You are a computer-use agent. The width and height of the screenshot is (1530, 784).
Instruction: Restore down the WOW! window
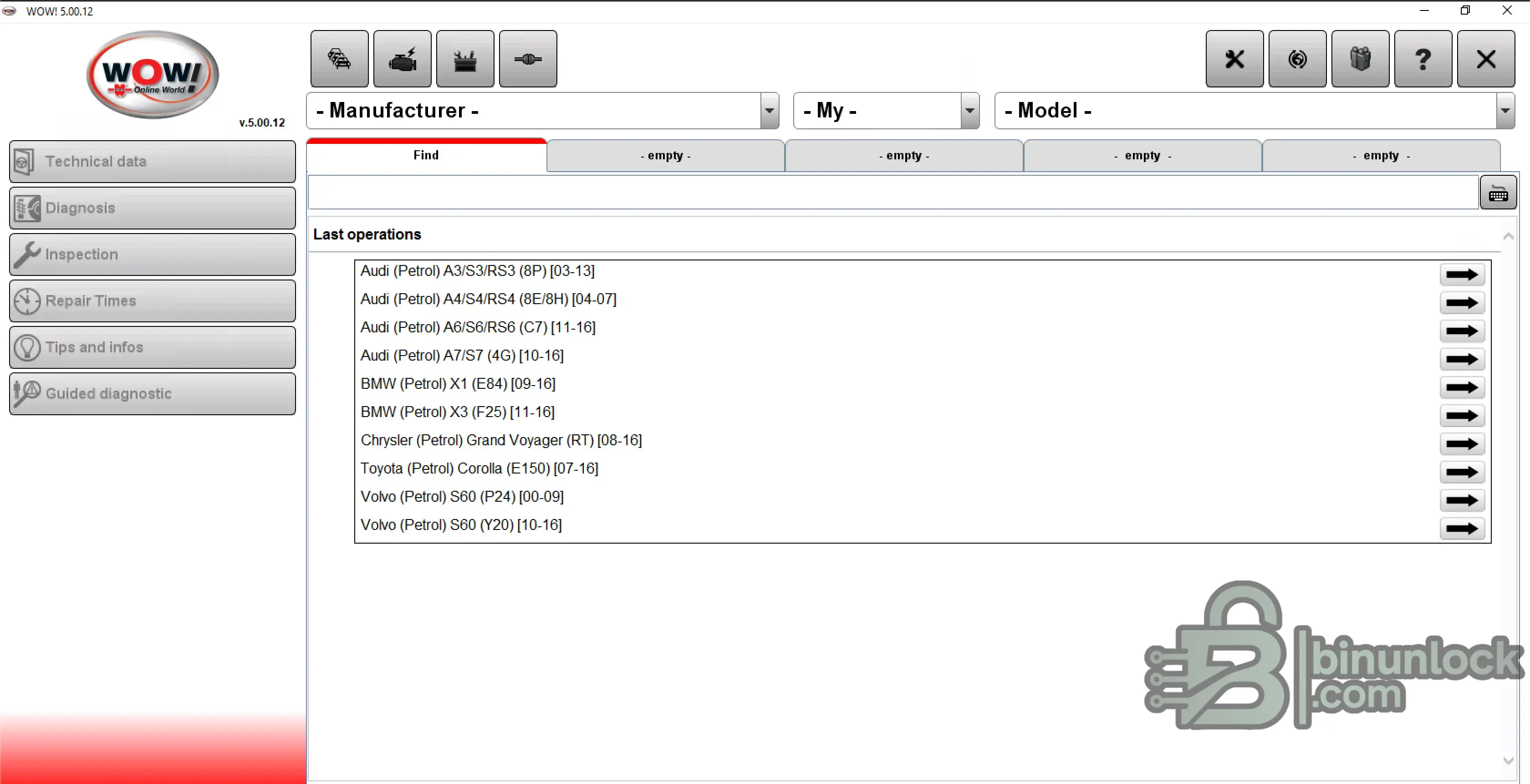click(1465, 10)
